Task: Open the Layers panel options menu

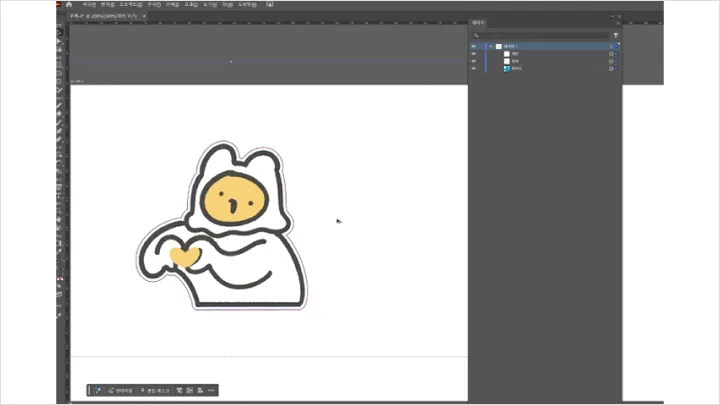Action: (618, 23)
